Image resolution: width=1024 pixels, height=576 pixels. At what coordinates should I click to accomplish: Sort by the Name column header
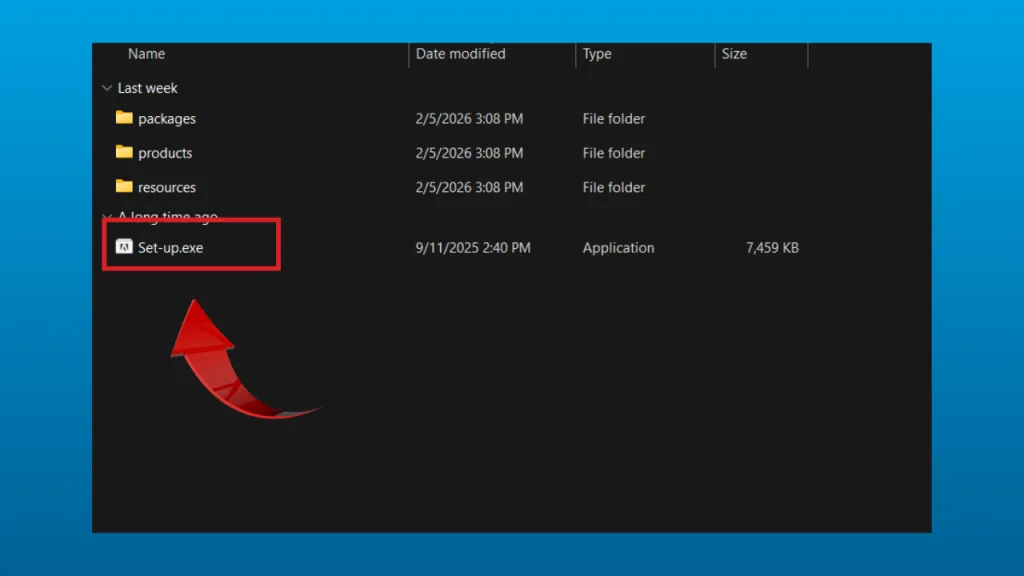[x=146, y=54]
